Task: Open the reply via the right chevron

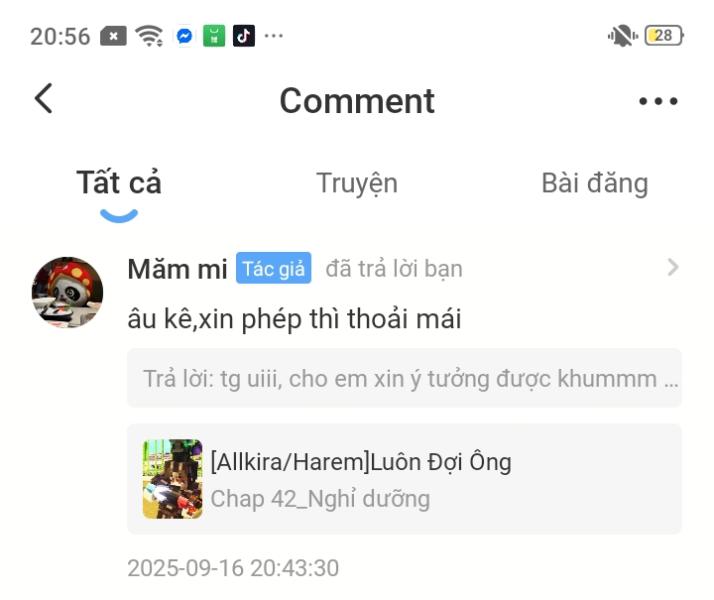Action: 673,267
